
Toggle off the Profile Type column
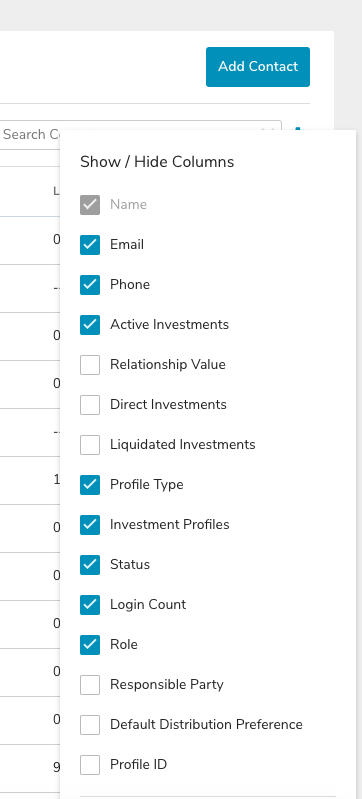[90, 485]
